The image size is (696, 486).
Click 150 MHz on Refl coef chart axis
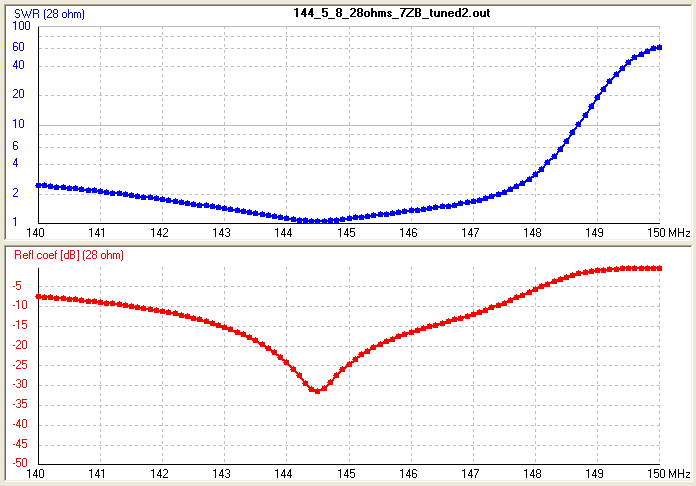(669, 474)
